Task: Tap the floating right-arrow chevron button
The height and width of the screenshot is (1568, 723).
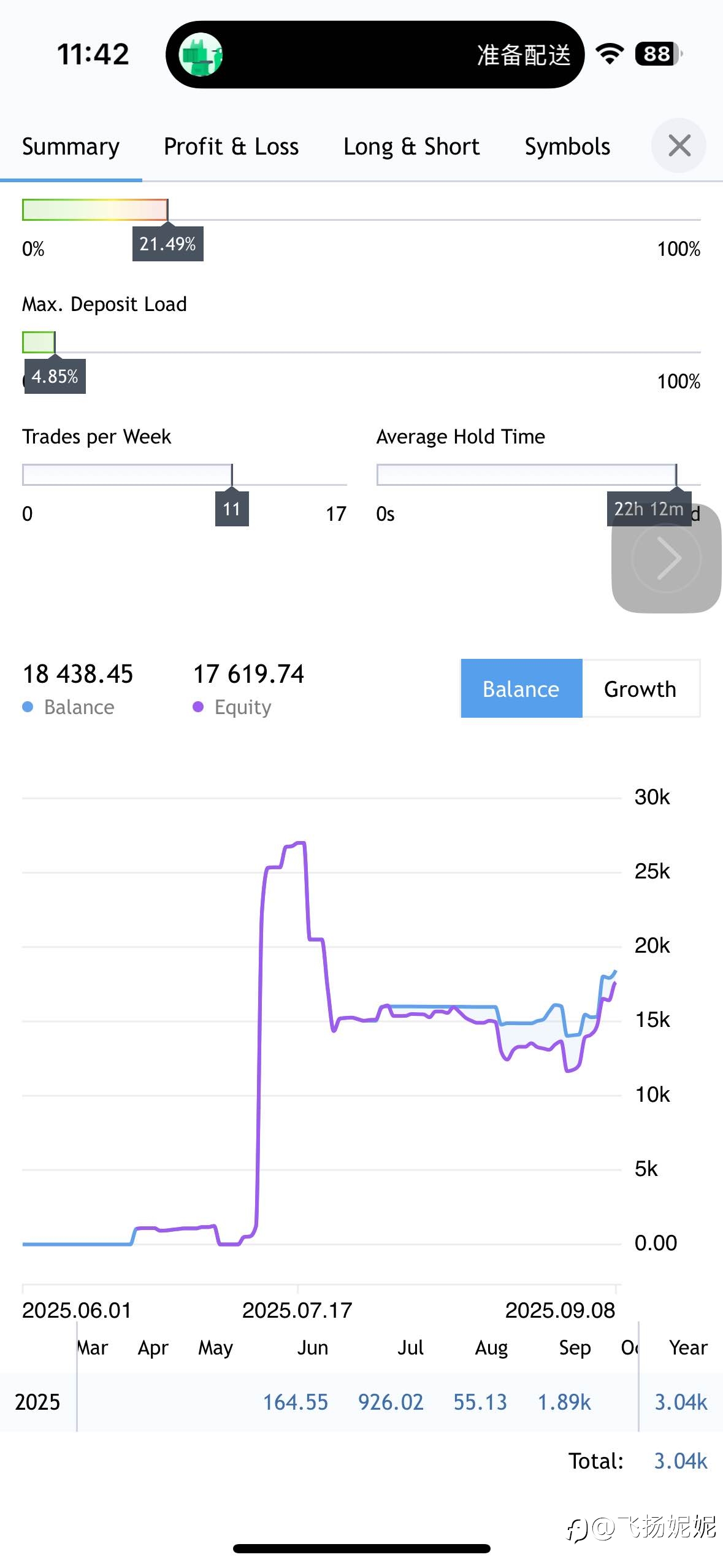Action: [666, 558]
